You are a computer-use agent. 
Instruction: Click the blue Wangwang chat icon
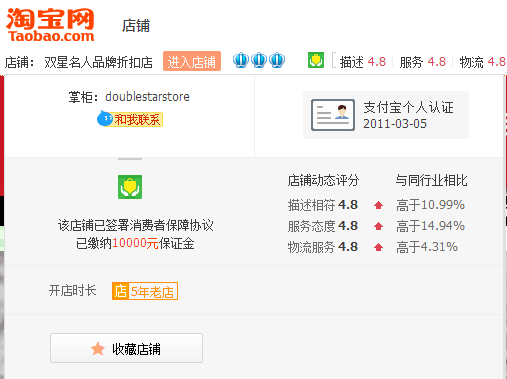pos(105,119)
